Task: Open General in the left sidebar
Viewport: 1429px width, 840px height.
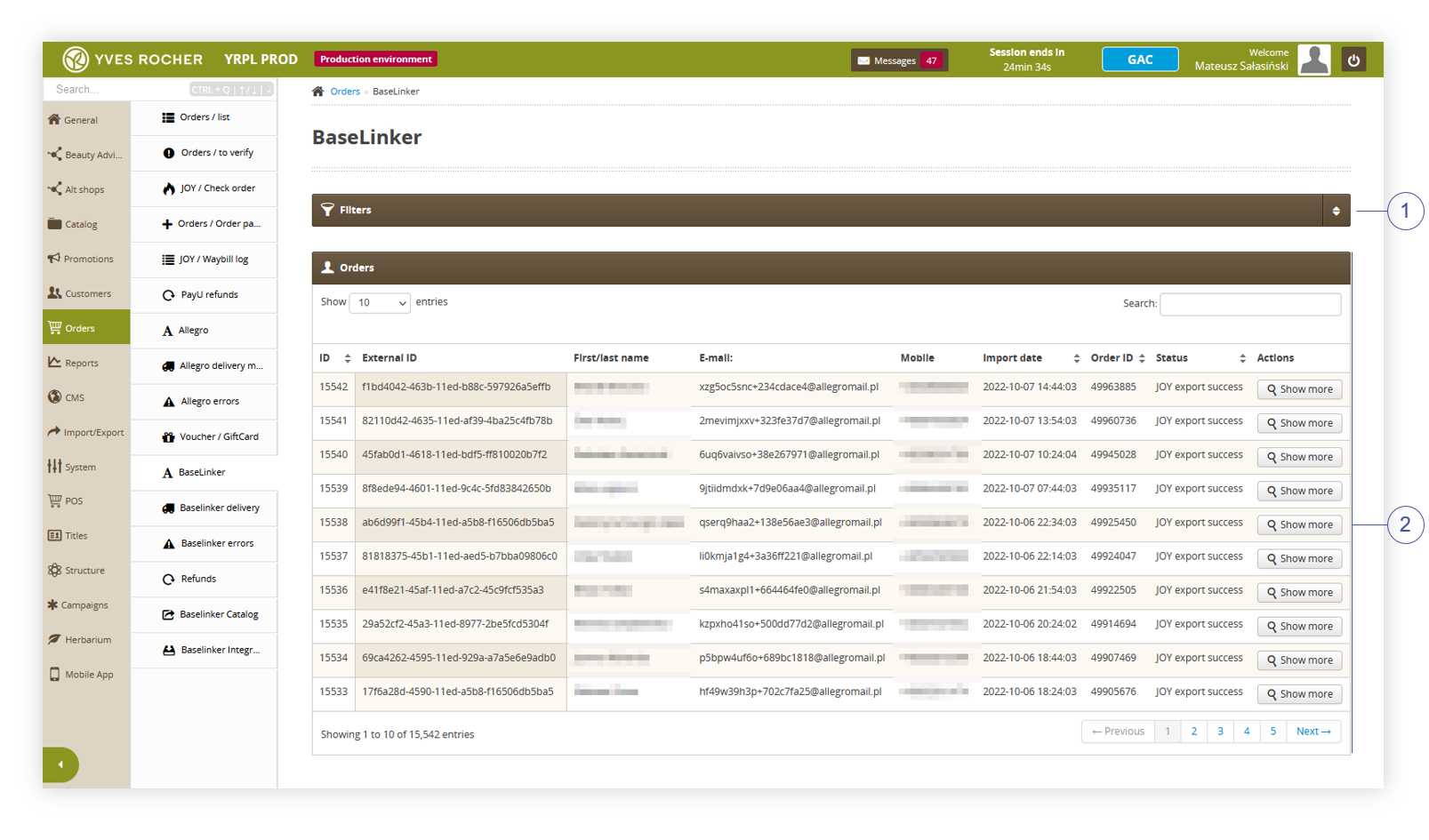Action: [x=86, y=120]
